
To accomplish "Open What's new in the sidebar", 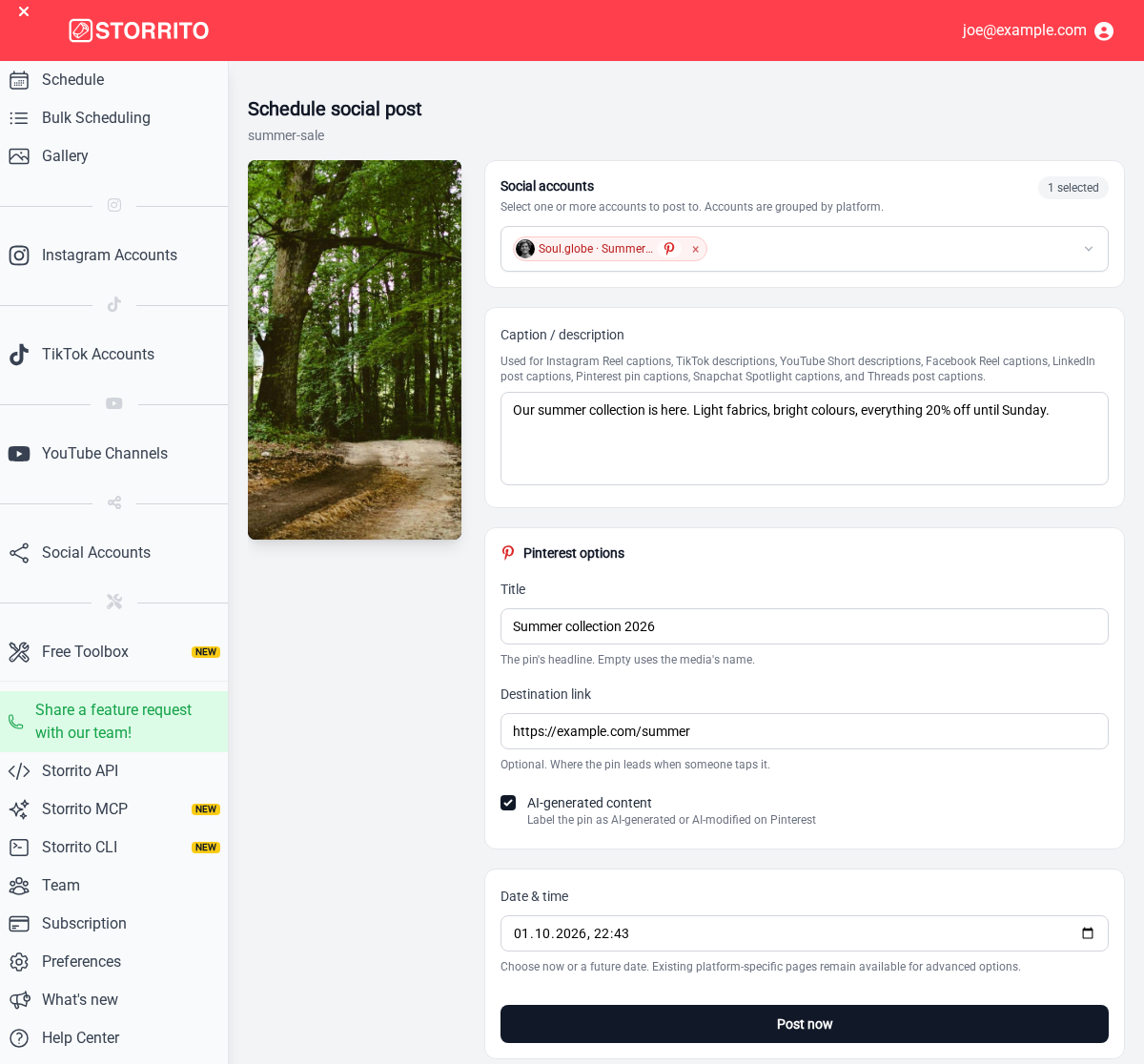I will point(114,1000).
